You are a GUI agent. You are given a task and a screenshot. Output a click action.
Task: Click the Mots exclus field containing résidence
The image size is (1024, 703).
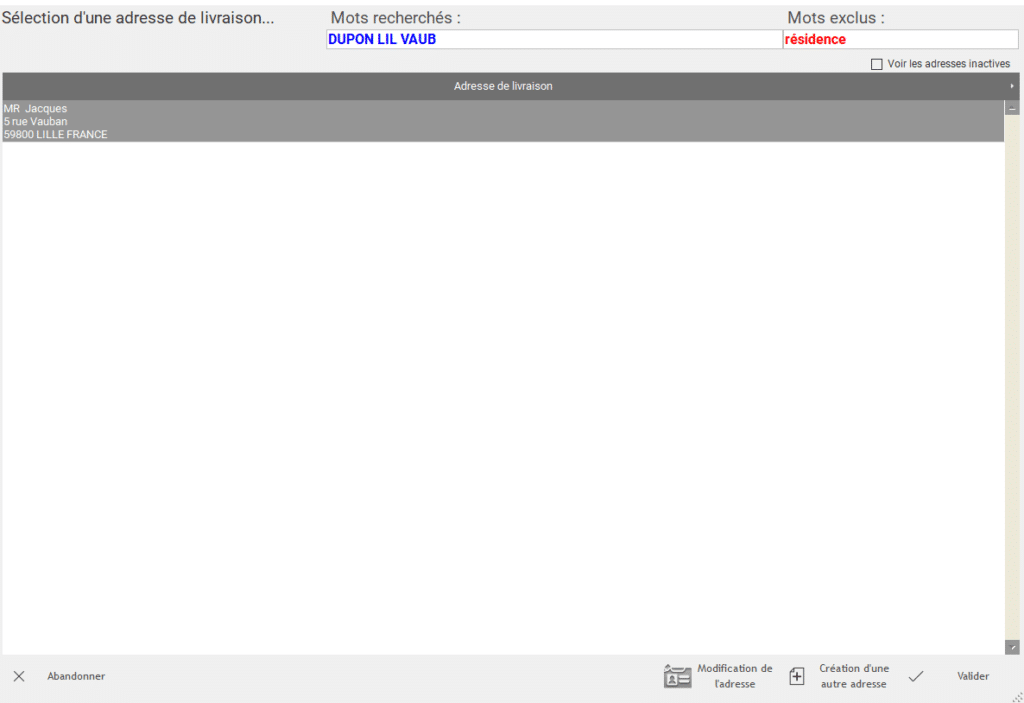pyautogui.click(x=900, y=39)
